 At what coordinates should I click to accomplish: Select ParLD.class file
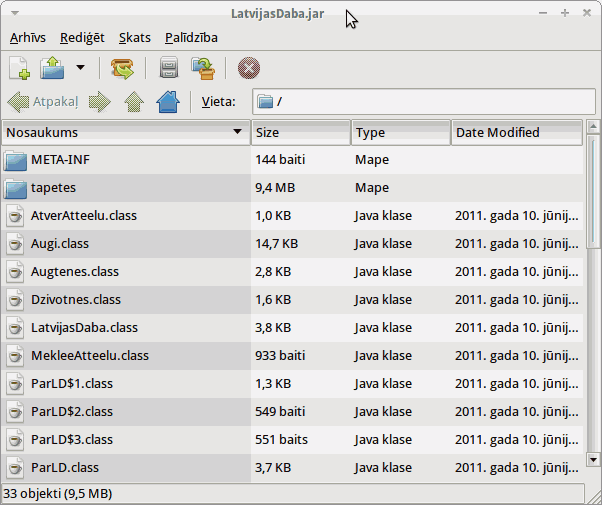click(292, 468)
